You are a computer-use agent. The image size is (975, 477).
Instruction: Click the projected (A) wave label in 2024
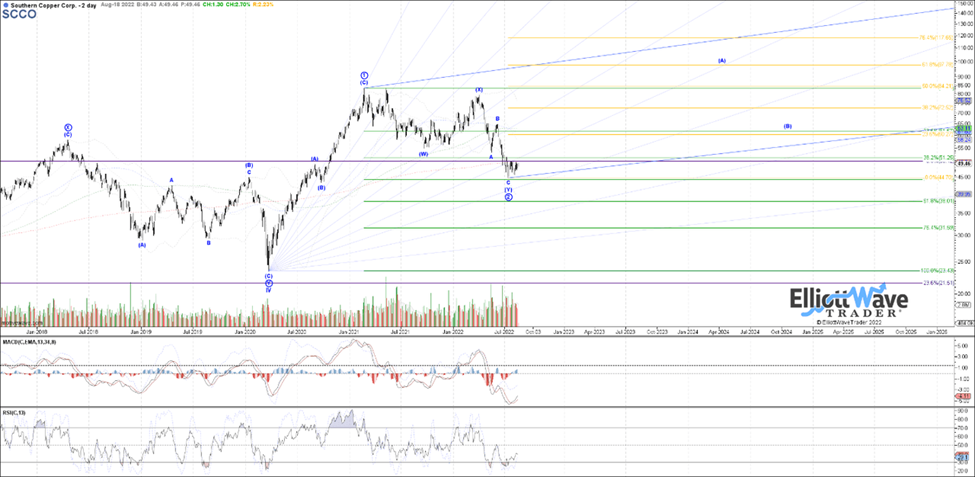click(721, 60)
